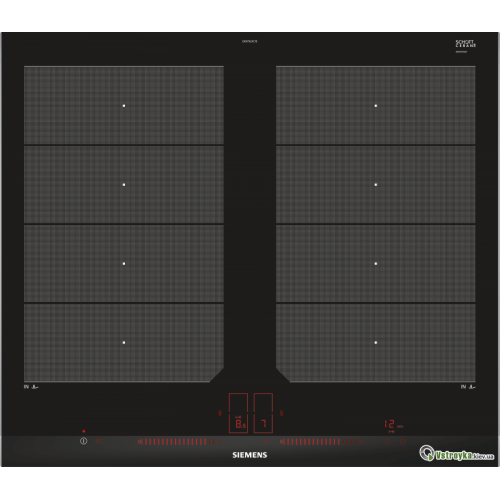Tap the upper right flex zone selector rectangle

(x=263, y=403)
